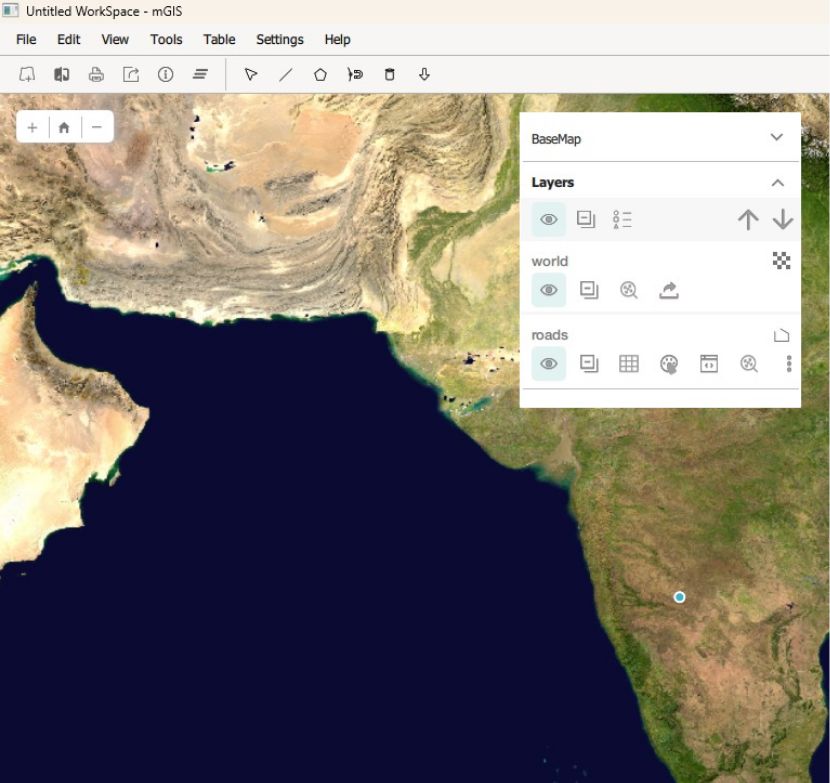Reset map view with home button

[64, 127]
